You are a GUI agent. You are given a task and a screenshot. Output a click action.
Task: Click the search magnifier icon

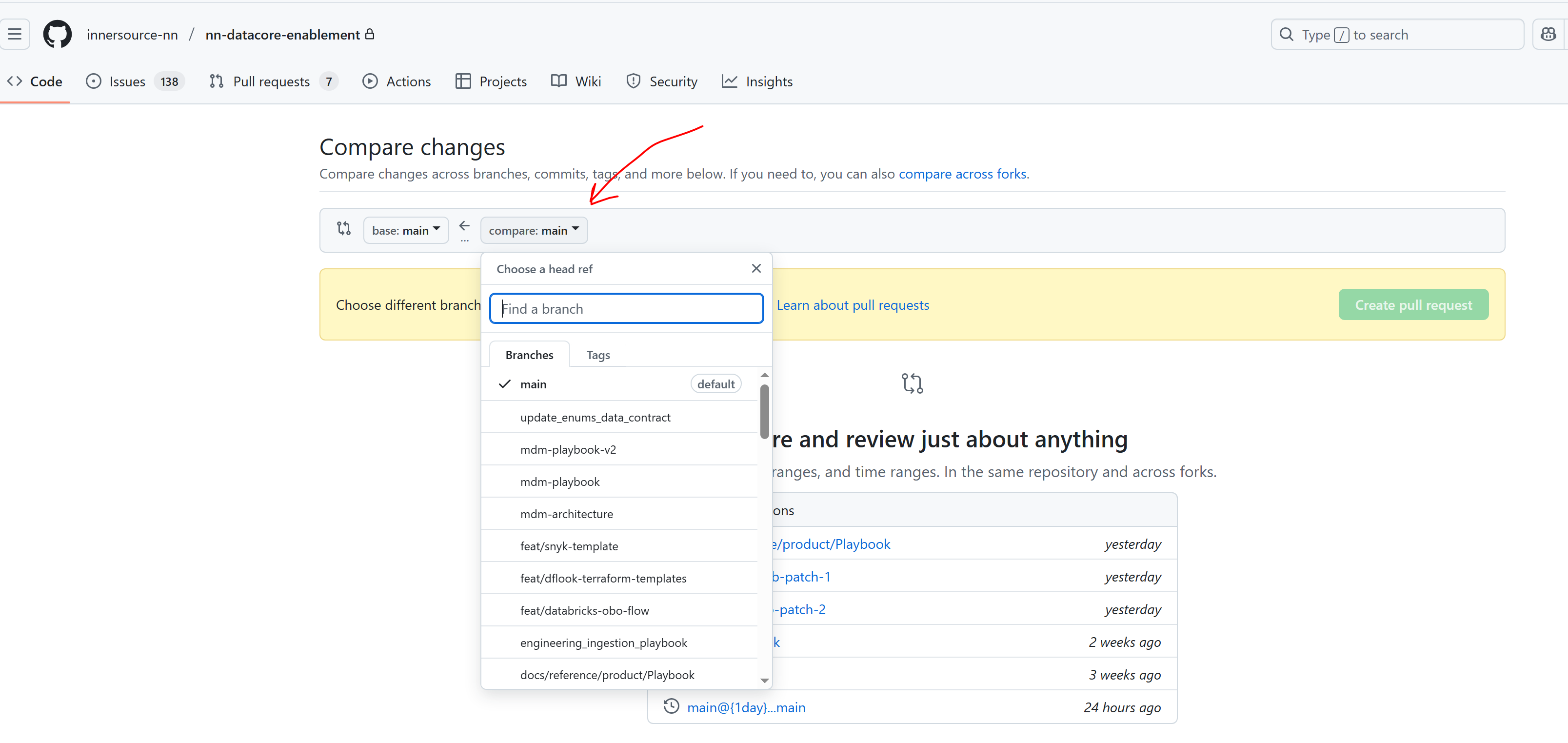tap(1287, 34)
